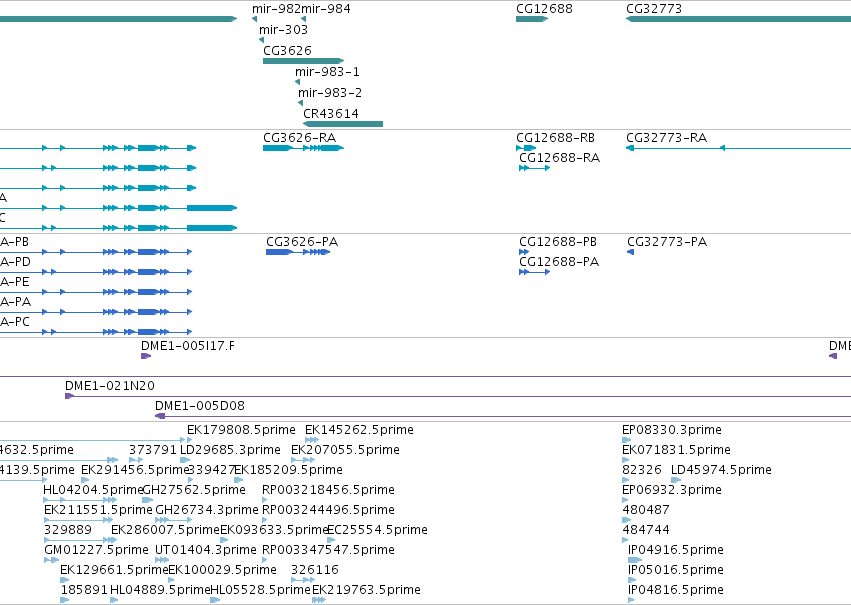The height and width of the screenshot is (605, 851).
Task: Select the CG12688-RA transcript glyph
Action: pos(535,168)
